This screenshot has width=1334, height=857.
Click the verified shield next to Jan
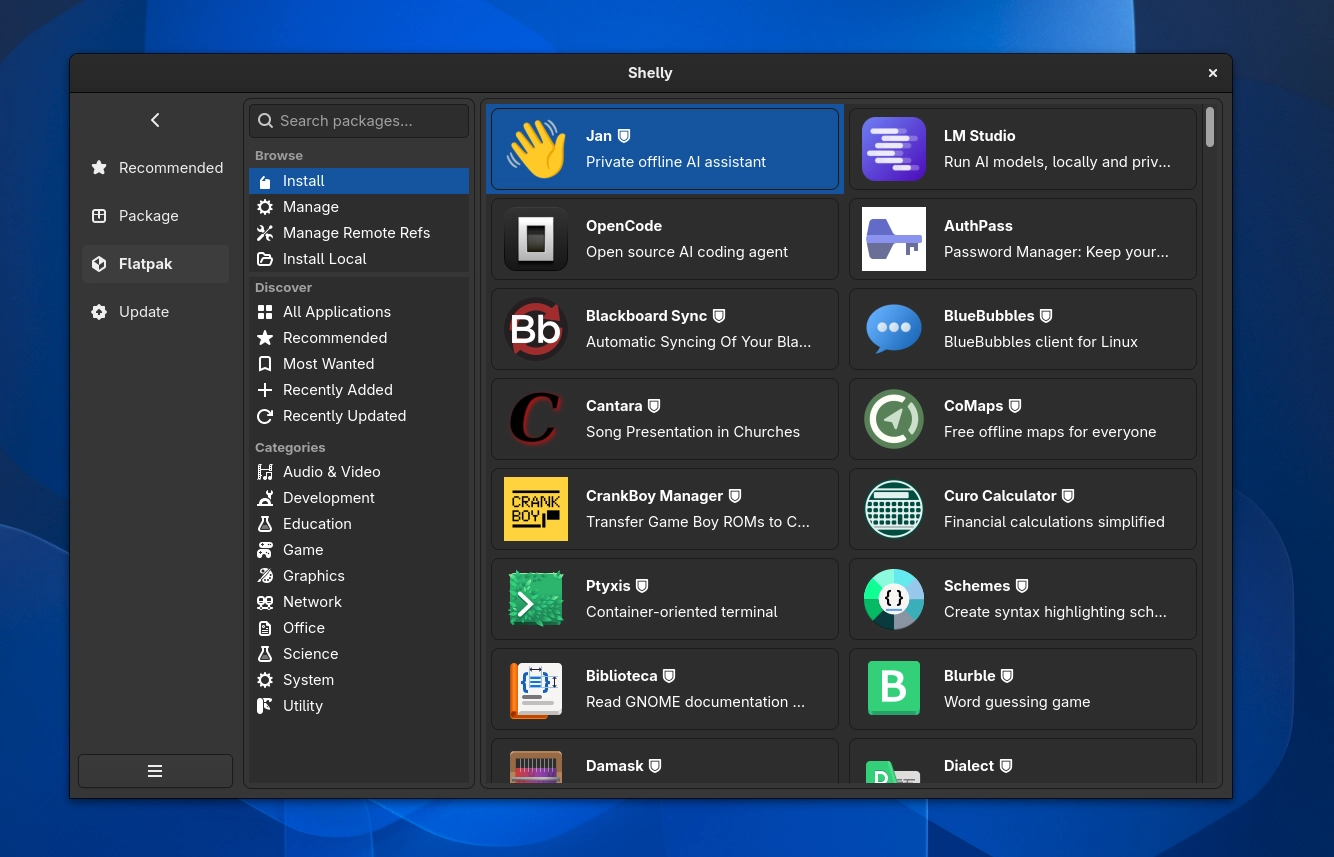pyautogui.click(x=624, y=136)
